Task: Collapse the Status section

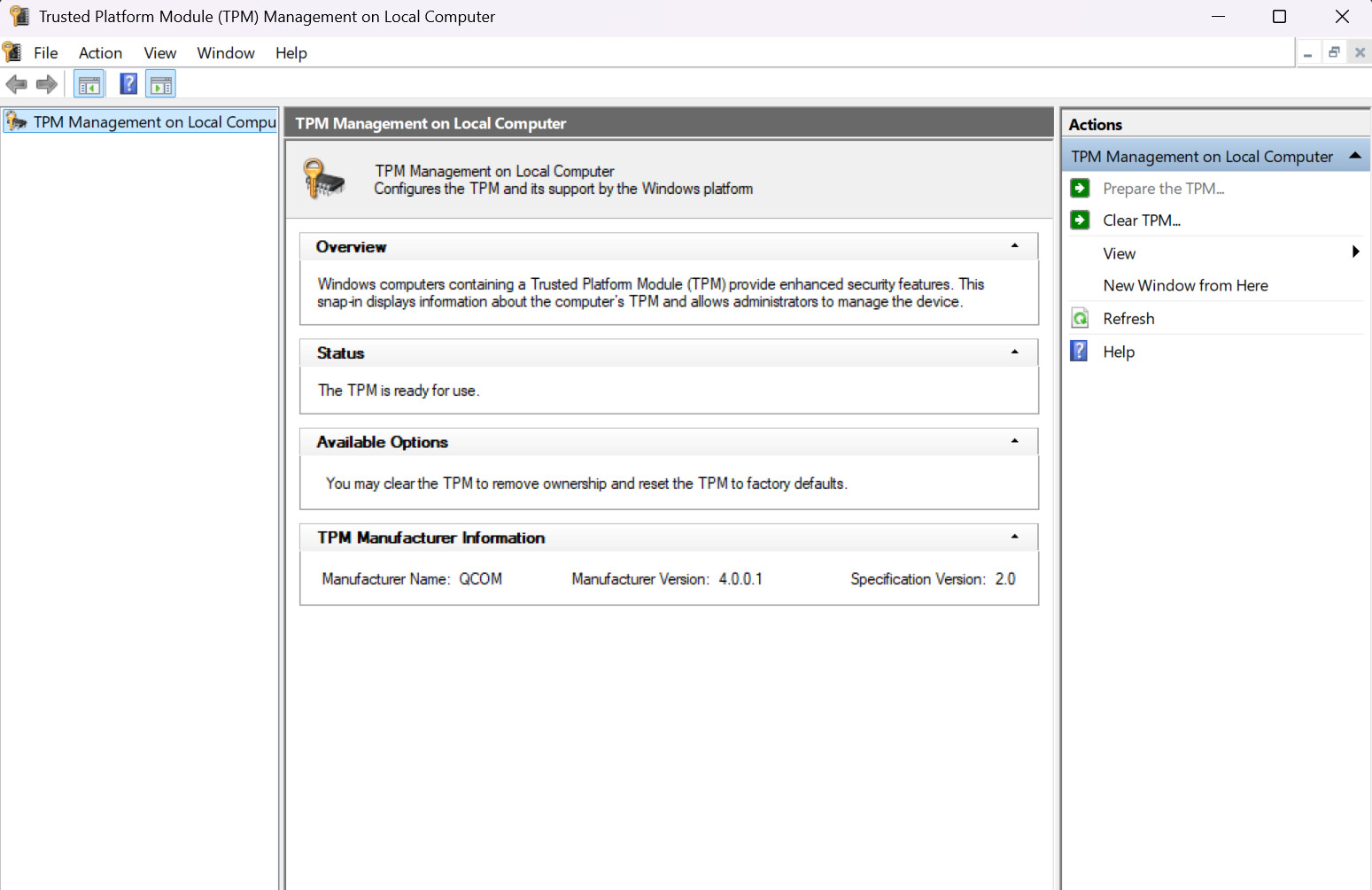Action: (x=1014, y=352)
